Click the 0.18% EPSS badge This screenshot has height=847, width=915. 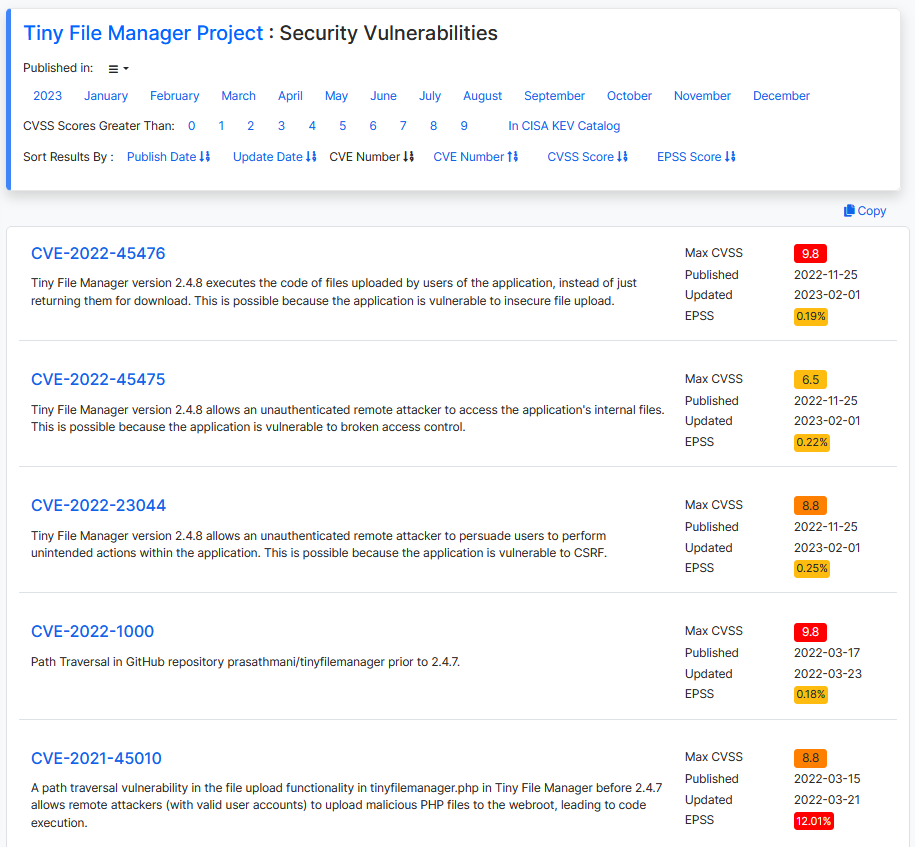click(811, 695)
